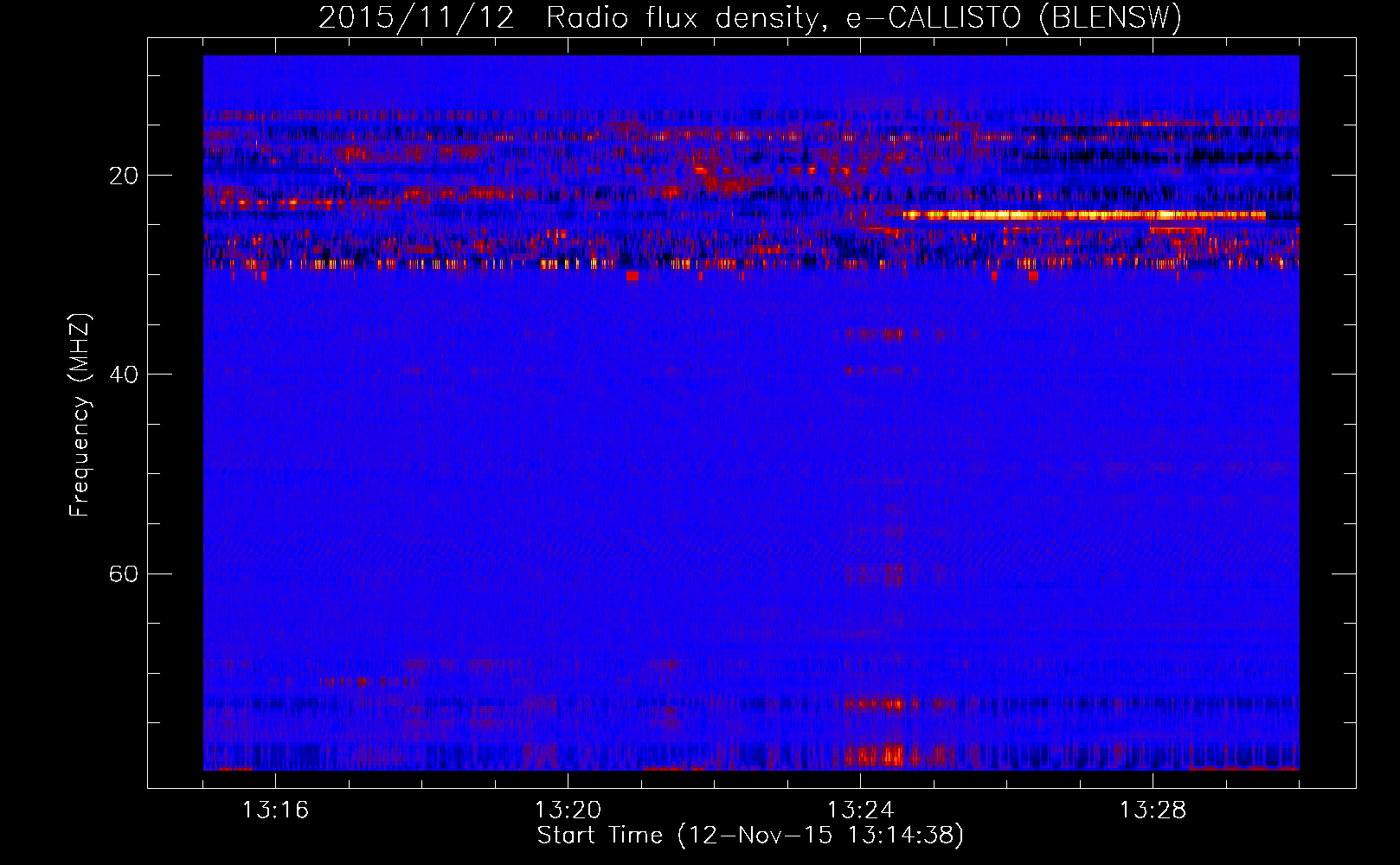Click the bright yellow emission band near 24 MHz
The image size is (1400, 865).
(x=1084, y=215)
